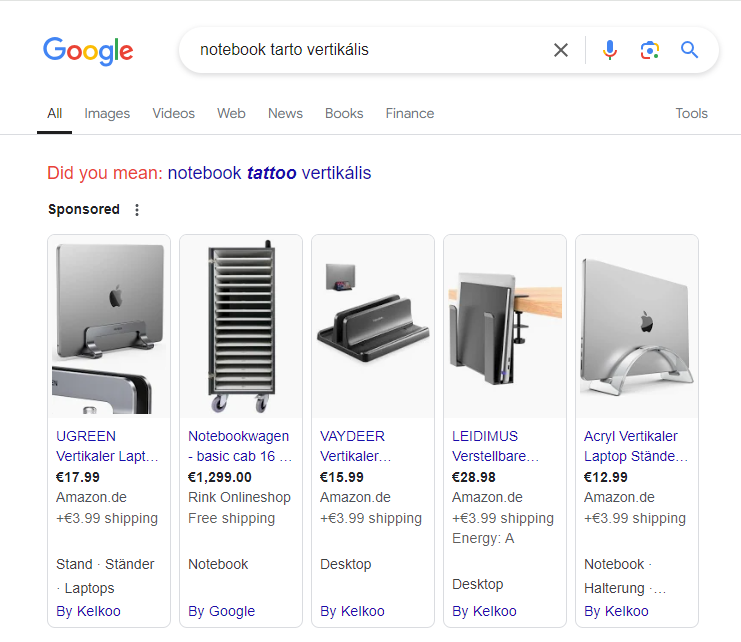The image size is (741, 642).
Task: Open the Notebookwagen - basic cab 16 link
Action: tap(240, 446)
